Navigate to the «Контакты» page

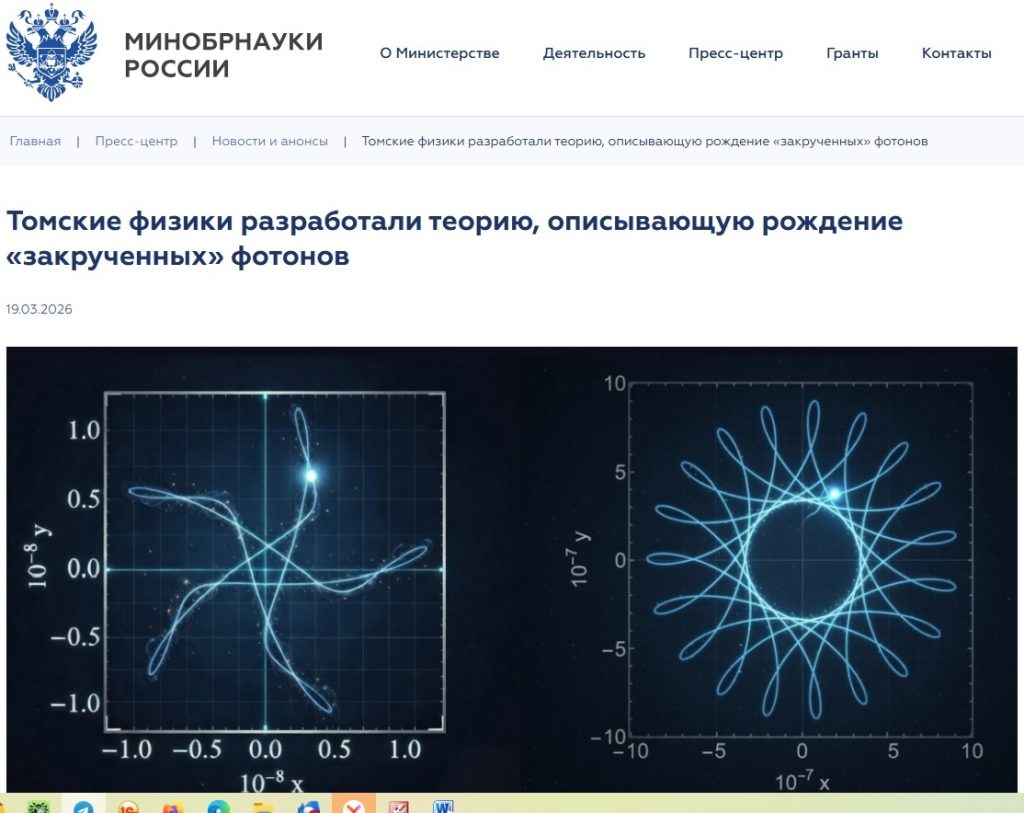(x=956, y=54)
